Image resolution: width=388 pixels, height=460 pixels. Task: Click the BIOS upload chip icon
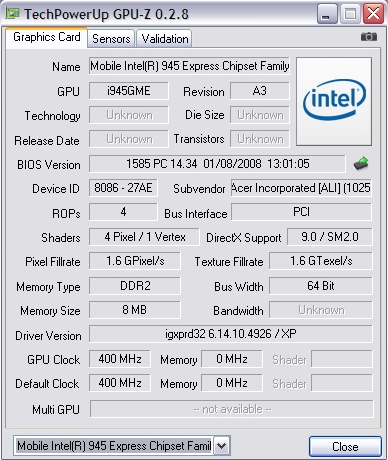[x=361, y=164]
